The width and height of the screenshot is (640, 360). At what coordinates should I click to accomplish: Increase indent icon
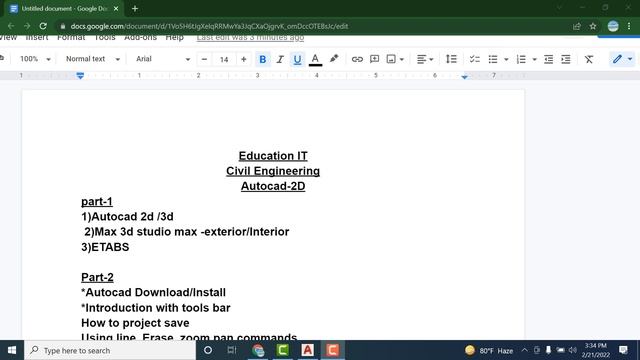coord(566,59)
